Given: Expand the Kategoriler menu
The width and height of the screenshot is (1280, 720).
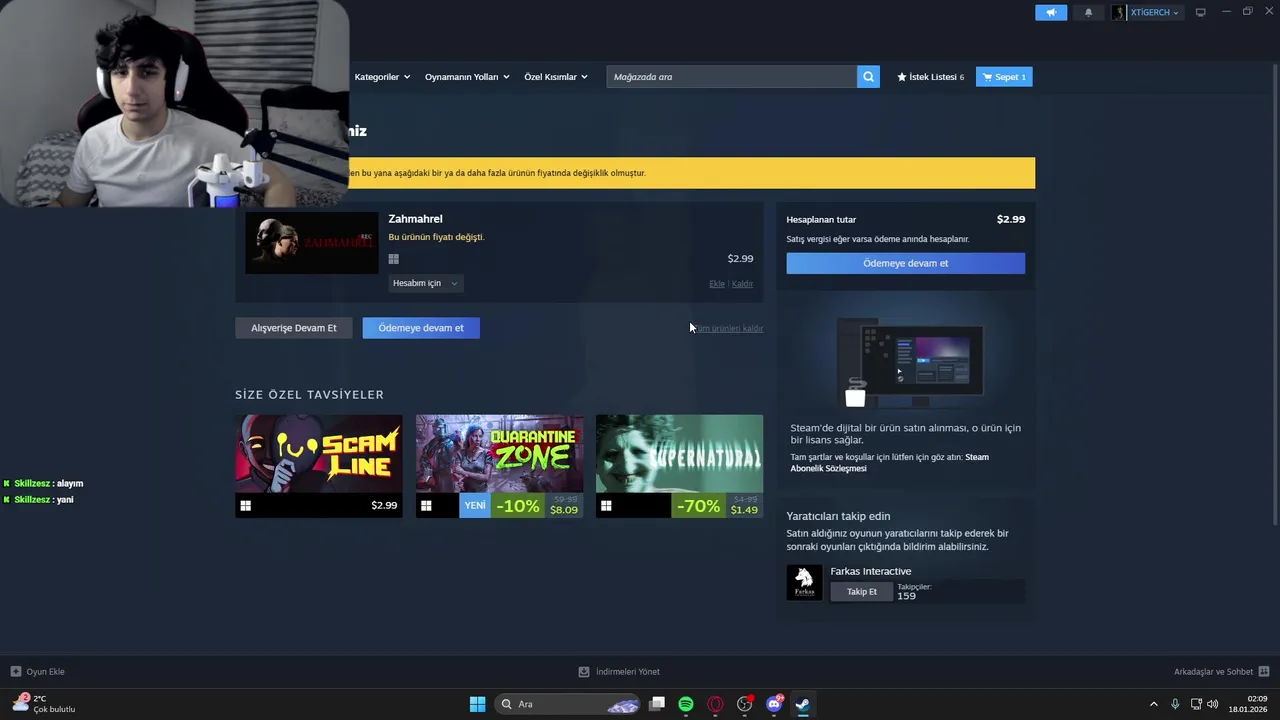Looking at the screenshot, I should click(382, 77).
